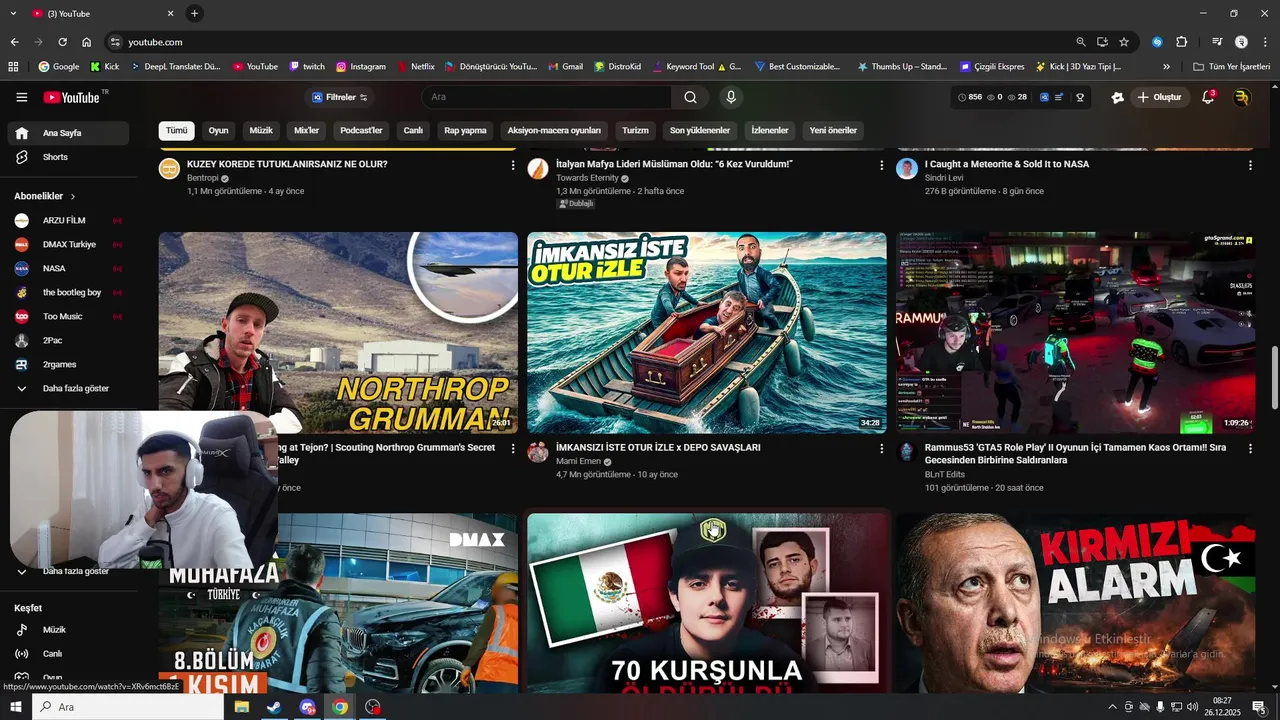
Task: Open options menu for İtalyan Mafya Lideri video
Action: click(x=882, y=165)
